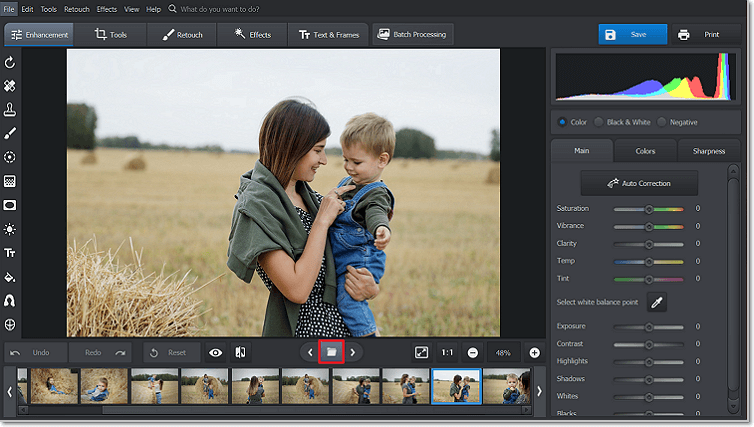
Task: Open the Main settings tab
Action: tap(581, 151)
